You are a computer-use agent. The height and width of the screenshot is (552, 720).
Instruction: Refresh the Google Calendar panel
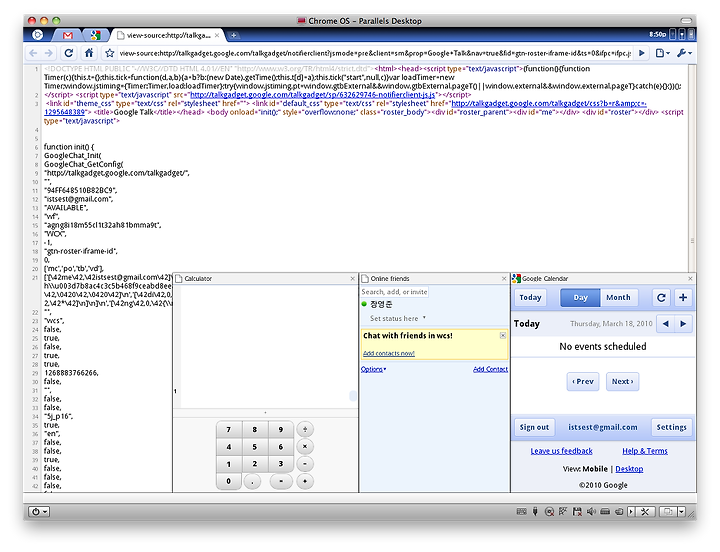click(x=661, y=298)
